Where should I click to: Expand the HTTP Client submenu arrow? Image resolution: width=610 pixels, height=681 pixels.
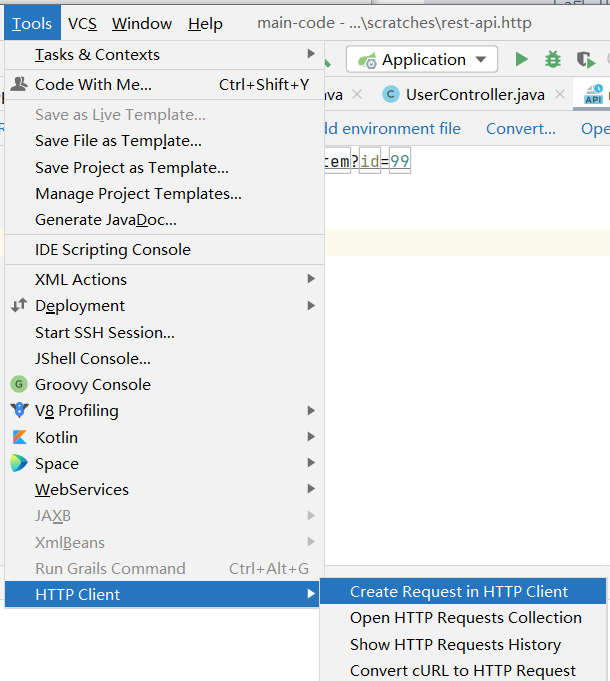click(311, 593)
